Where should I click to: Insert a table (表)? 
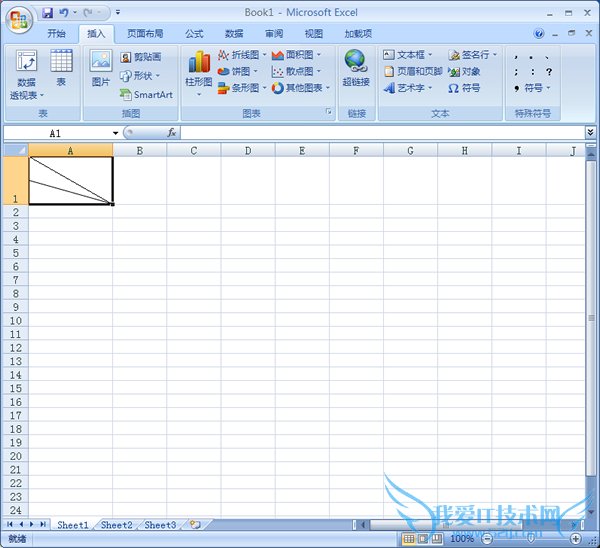coord(61,68)
